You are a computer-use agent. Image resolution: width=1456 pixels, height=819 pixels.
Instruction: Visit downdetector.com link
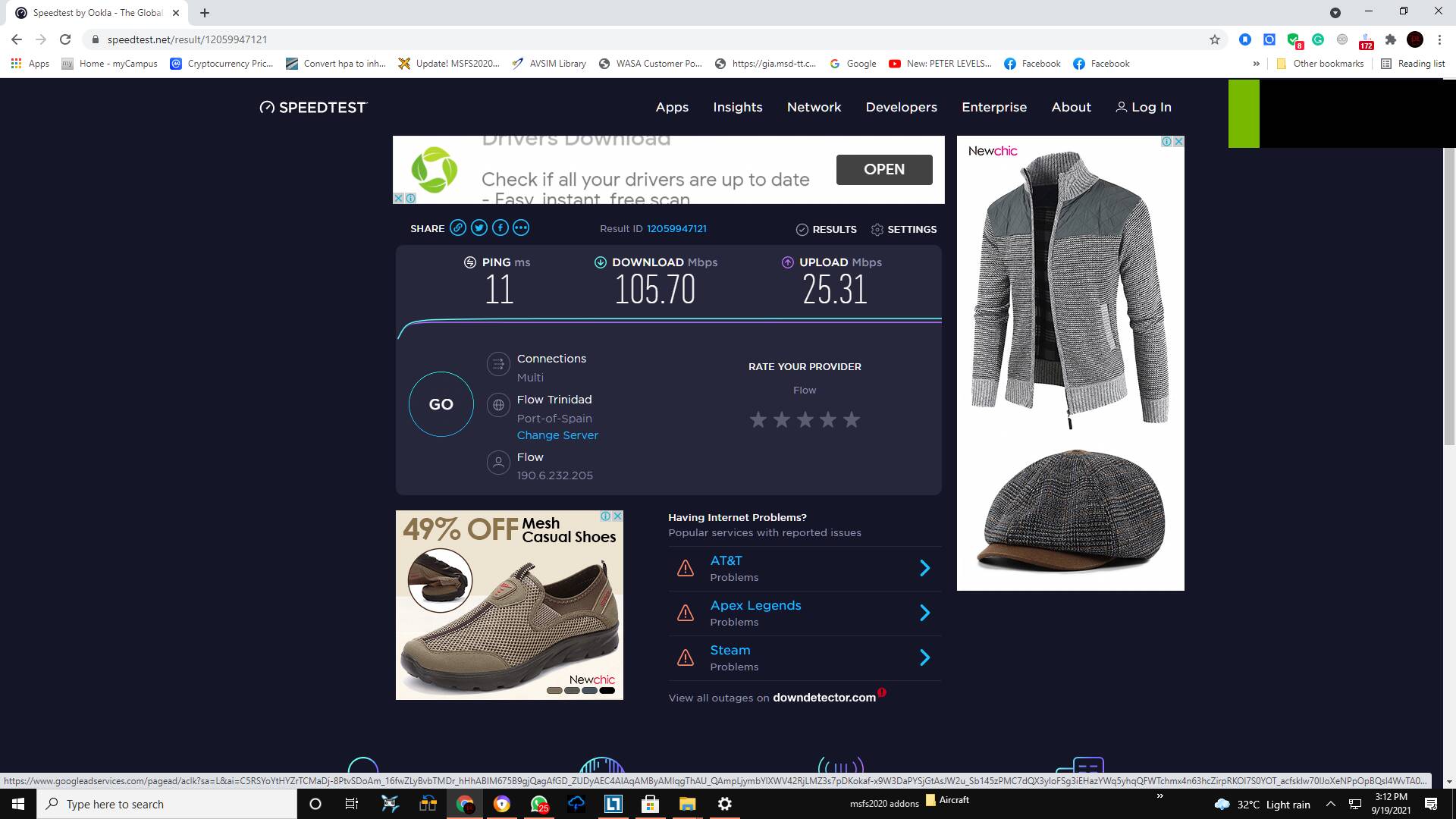point(824,698)
